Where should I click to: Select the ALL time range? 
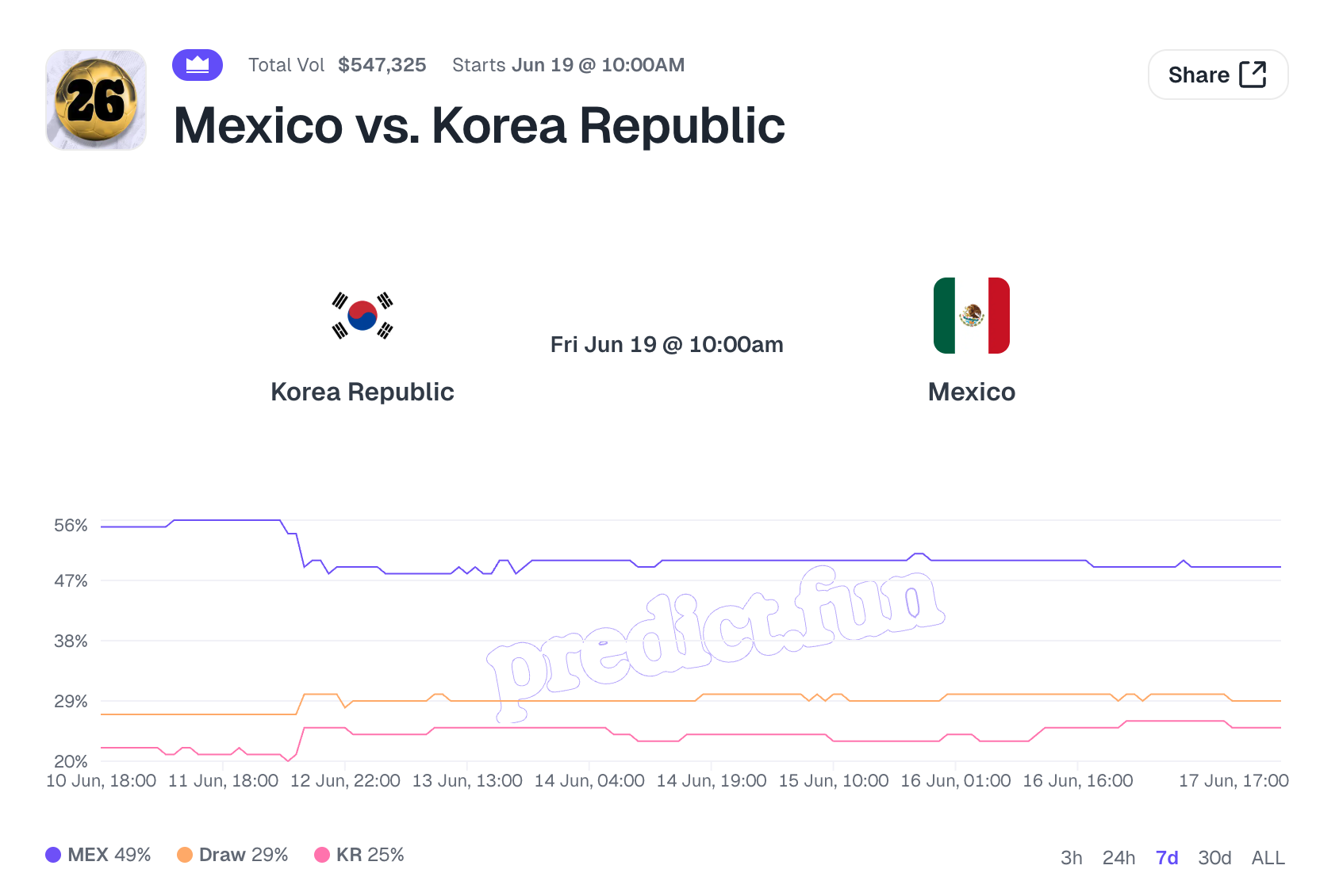click(x=1268, y=858)
